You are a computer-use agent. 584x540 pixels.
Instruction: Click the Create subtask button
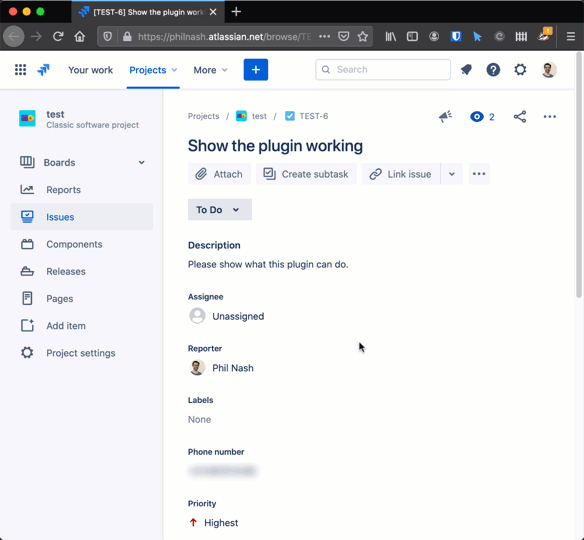[306, 174]
